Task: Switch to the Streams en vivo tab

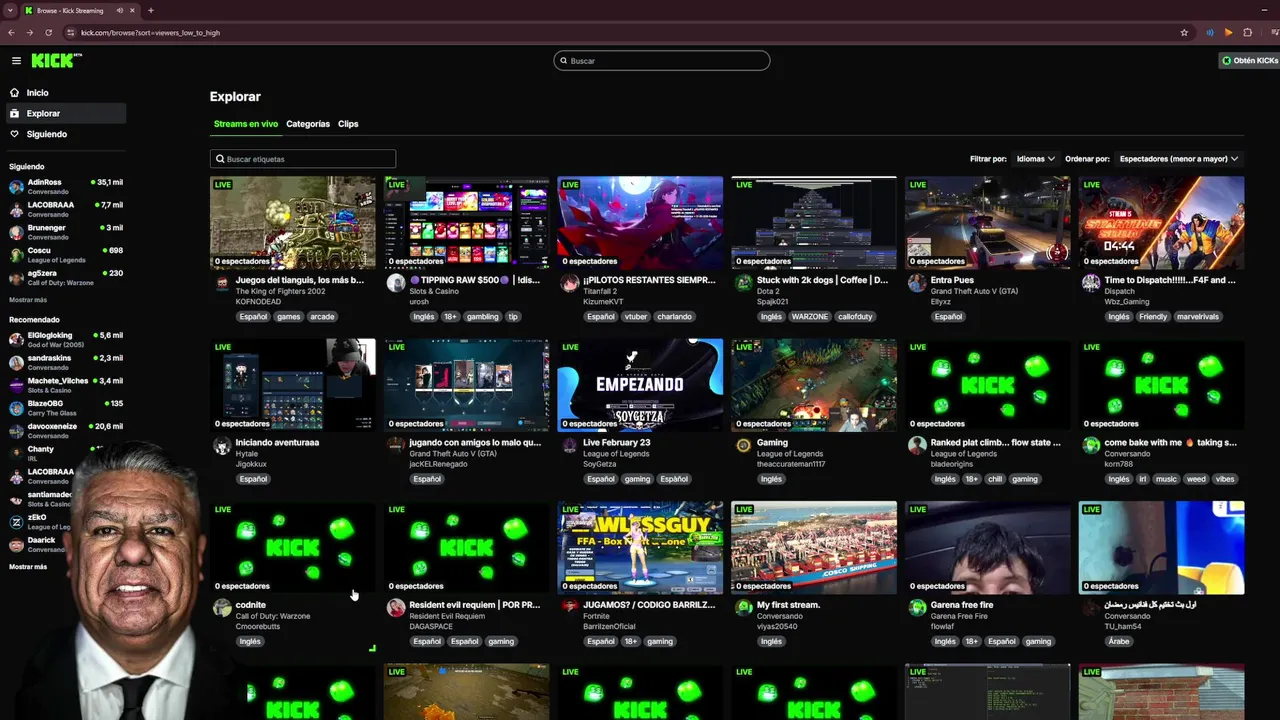Action: 246,124
